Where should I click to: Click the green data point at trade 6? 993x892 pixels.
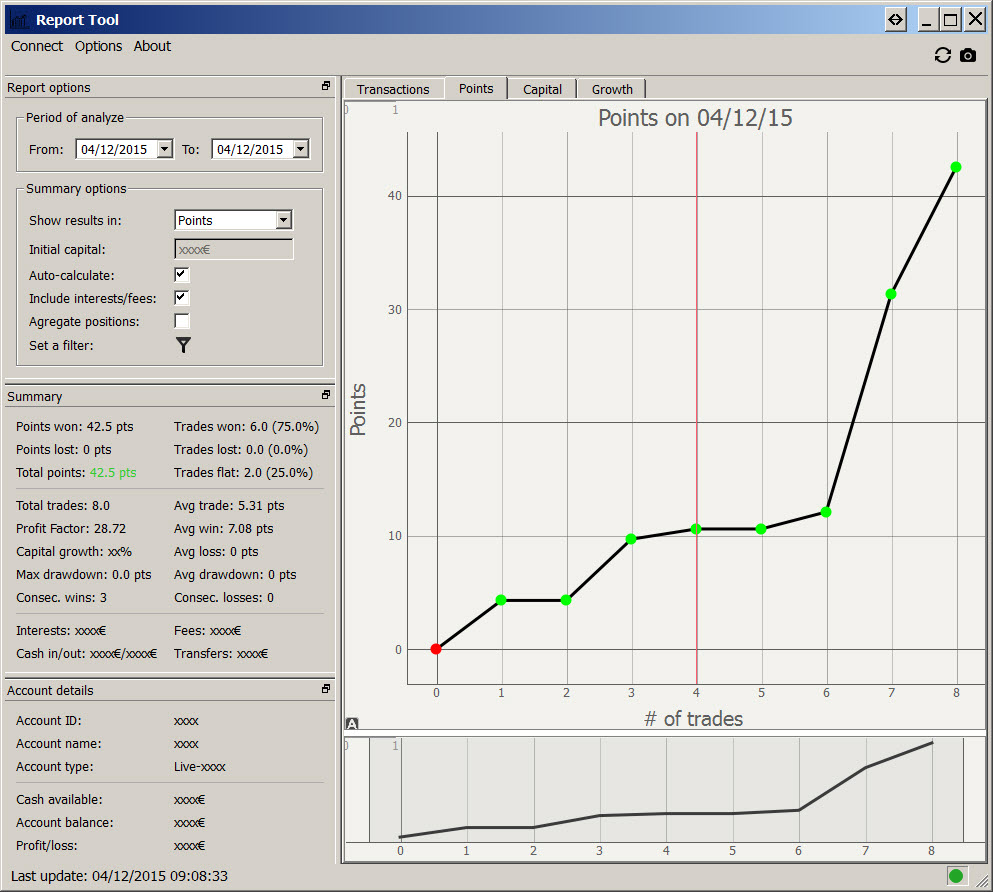826,512
